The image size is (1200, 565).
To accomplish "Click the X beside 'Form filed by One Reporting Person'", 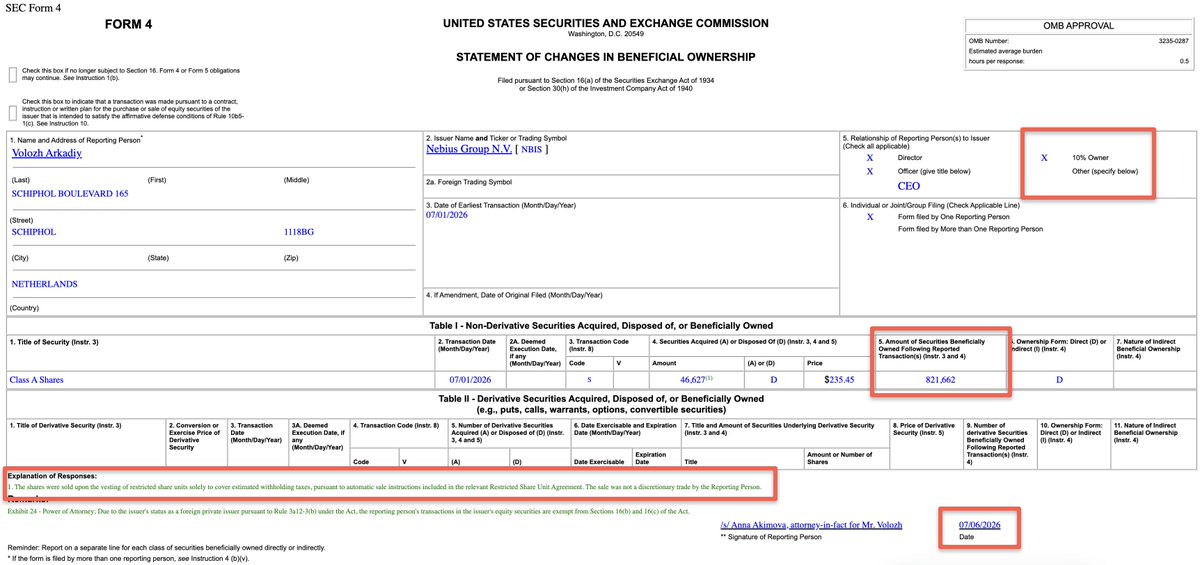I will [x=869, y=217].
